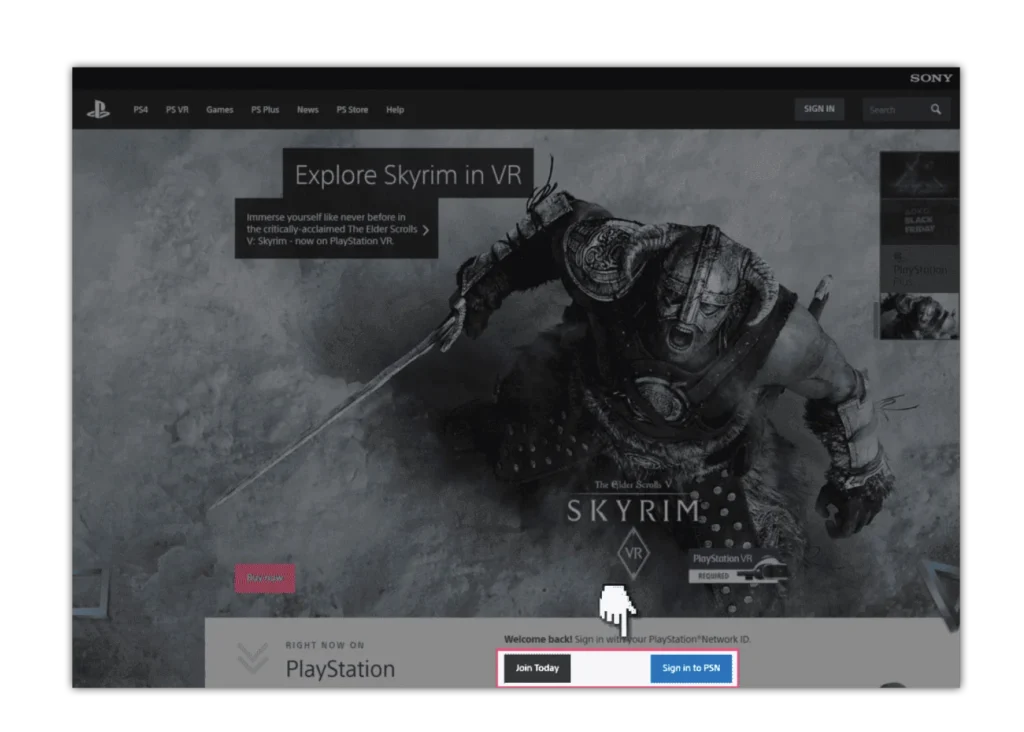Click the PlayStation VR Required badge

point(738,567)
